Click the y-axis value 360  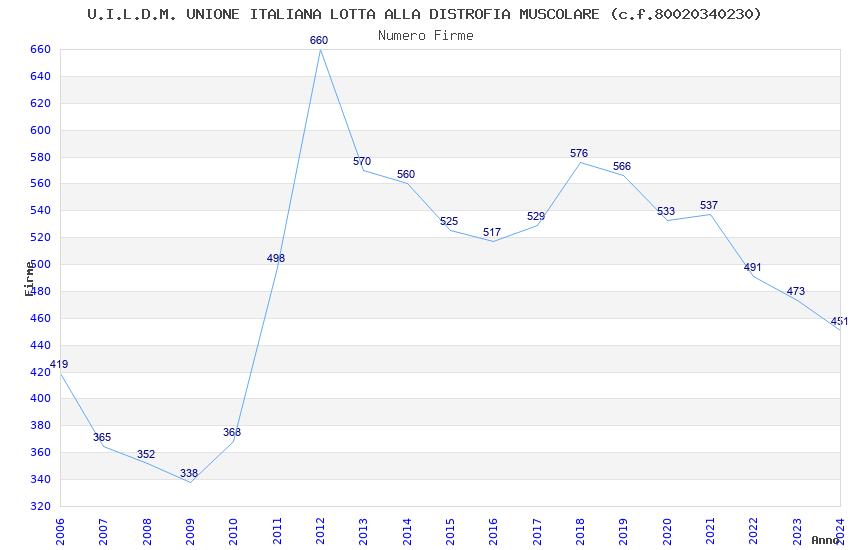tap(41, 452)
